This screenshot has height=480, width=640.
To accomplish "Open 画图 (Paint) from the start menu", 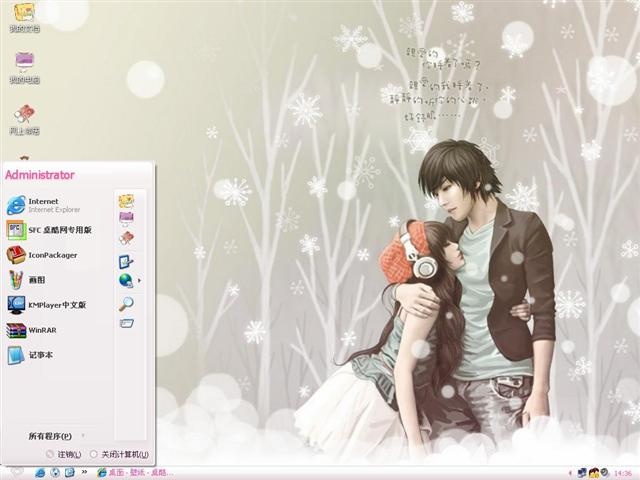I will tap(35, 280).
